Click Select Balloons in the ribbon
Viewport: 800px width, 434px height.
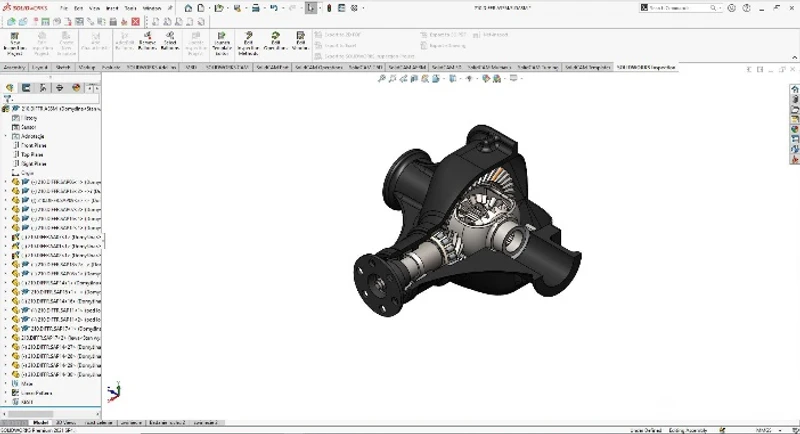coord(170,41)
